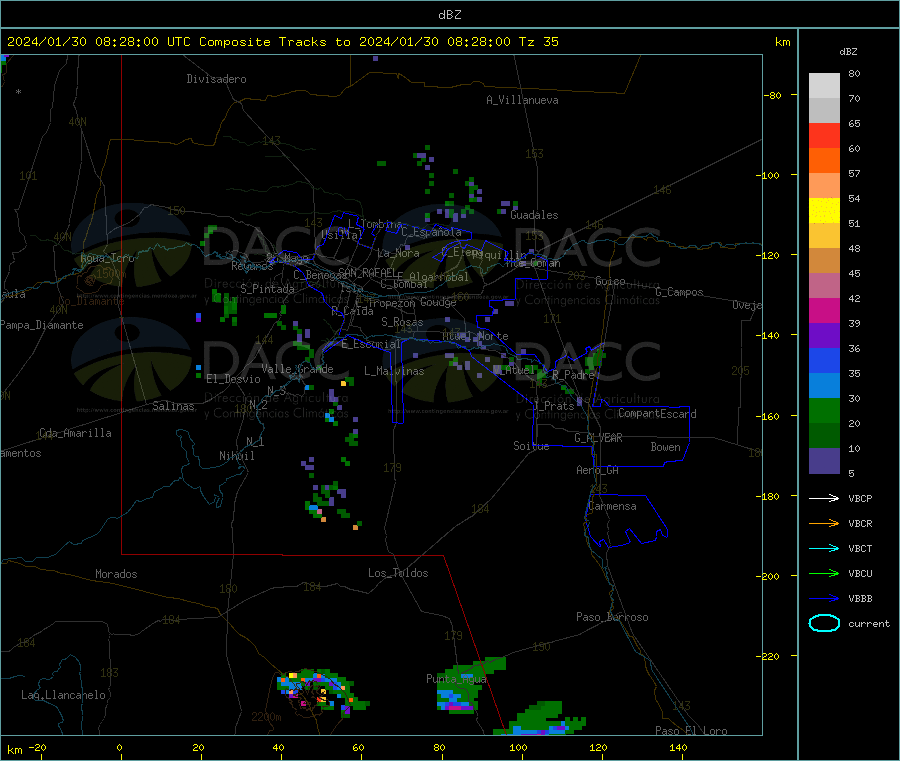
Task: Click the 'Divisadero' map label
Action: tap(216, 79)
